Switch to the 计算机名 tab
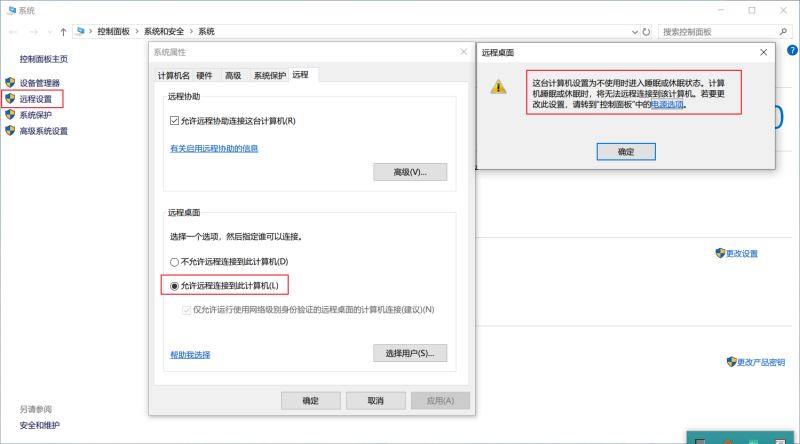The height and width of the screenshot is (444, 800). pos(173,75)
